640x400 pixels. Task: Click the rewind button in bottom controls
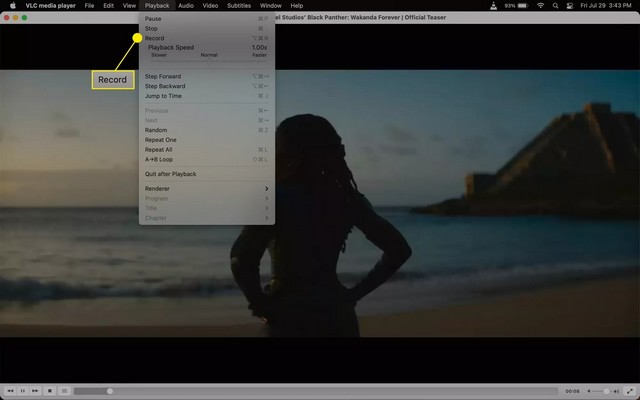[11, 390]
